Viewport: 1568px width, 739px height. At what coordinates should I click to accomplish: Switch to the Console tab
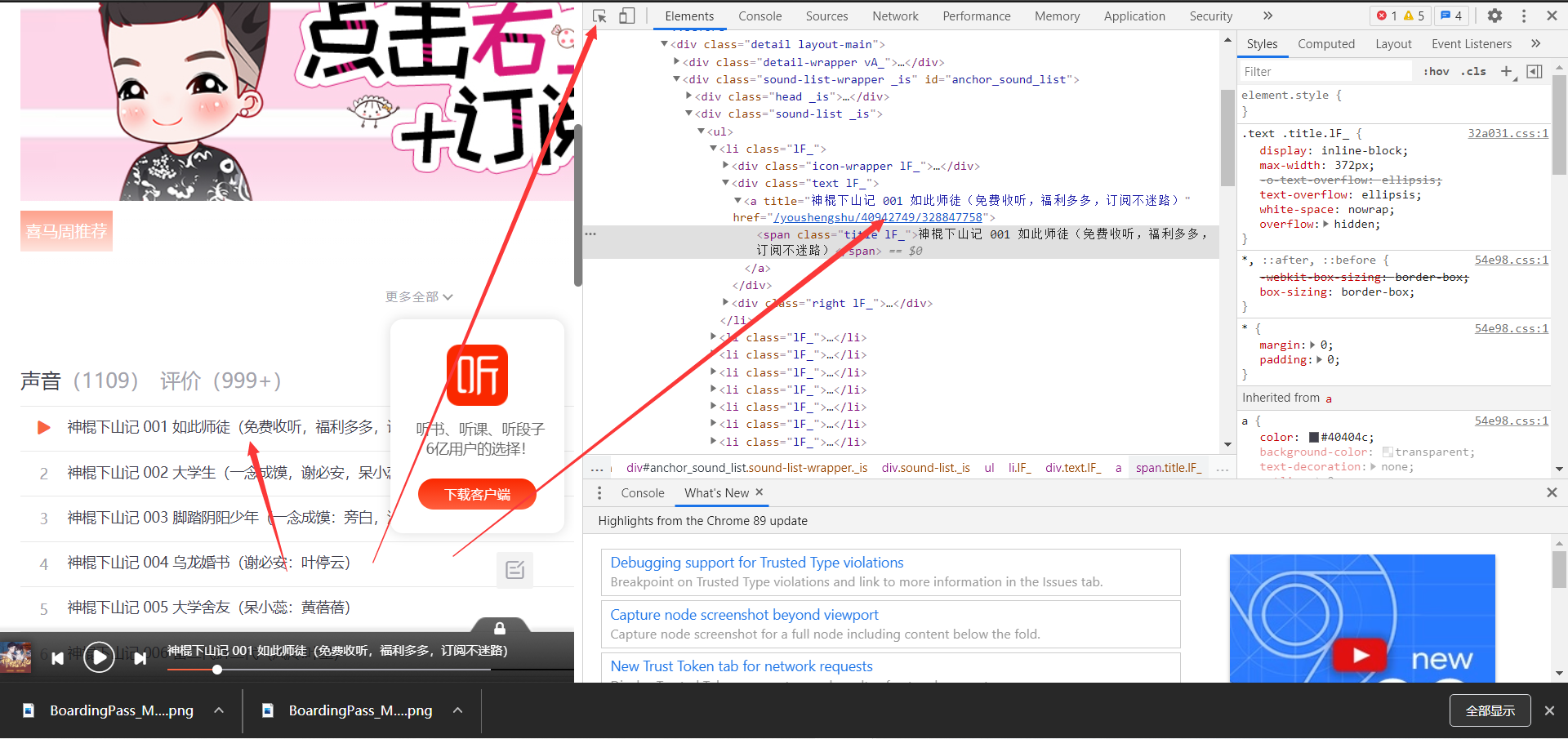point(759,16)
